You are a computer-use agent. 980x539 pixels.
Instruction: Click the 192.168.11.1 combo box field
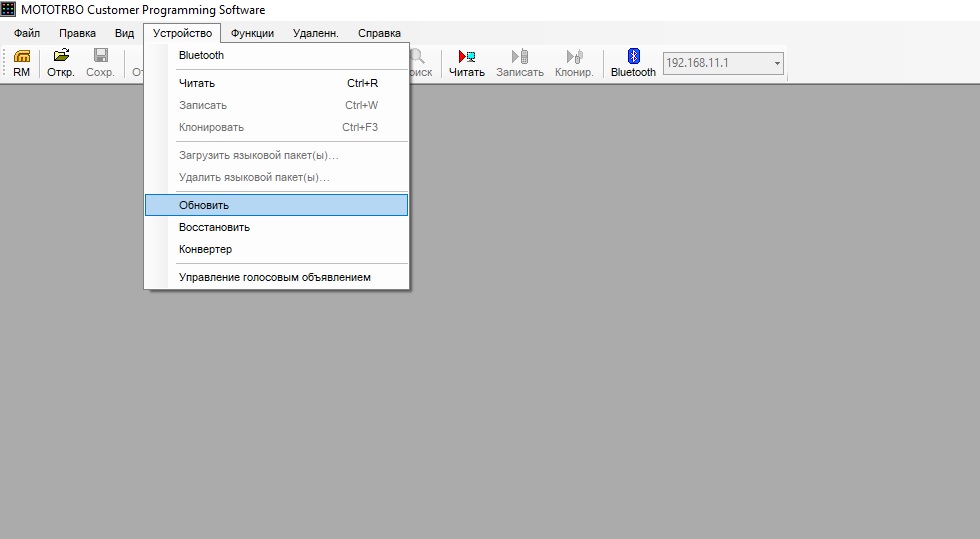pos(723,63)
